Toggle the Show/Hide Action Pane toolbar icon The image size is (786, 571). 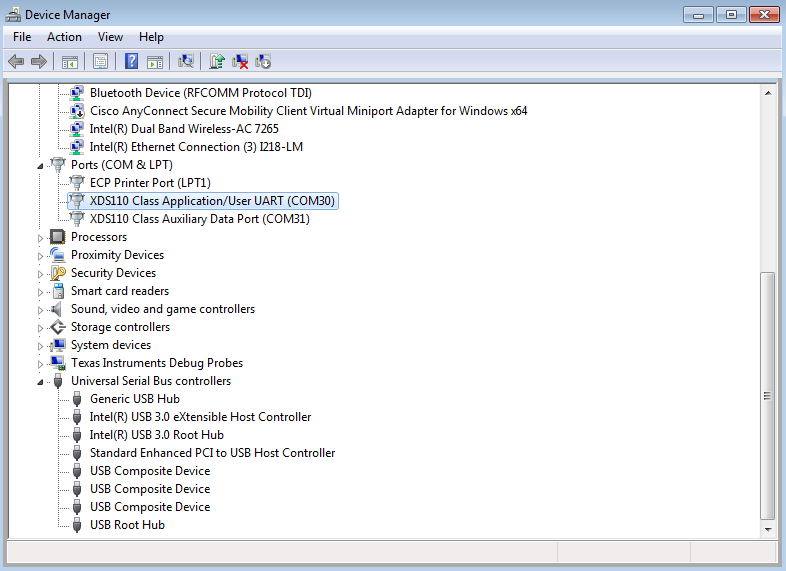pos(155,62)
